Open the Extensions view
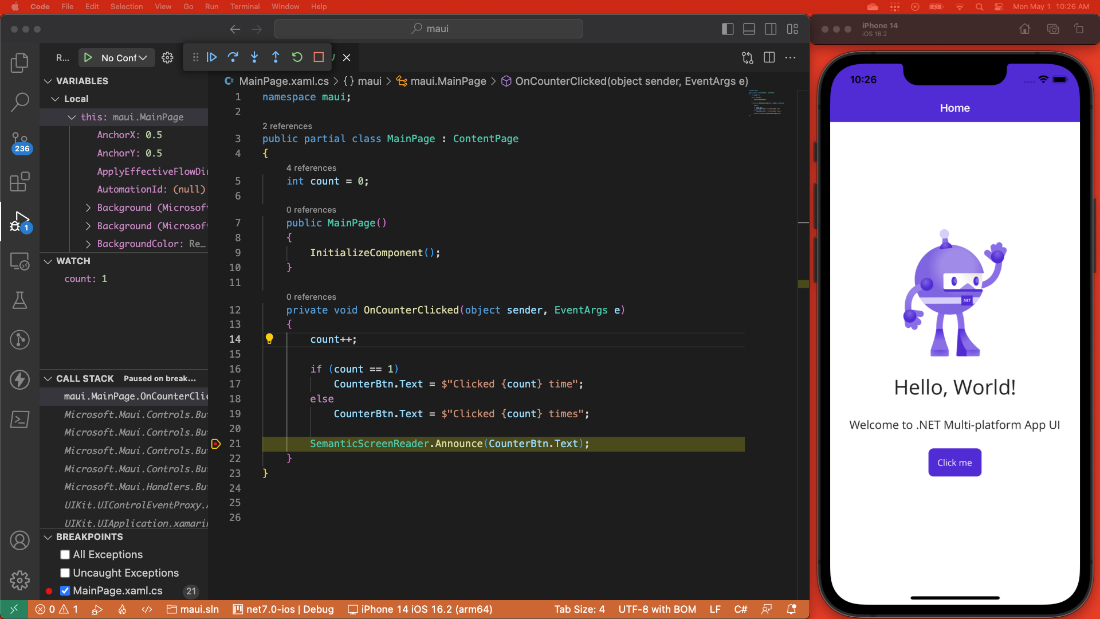Image resolution: width=1100 pixels, height=619 pixels. click(x=20, y=182)
